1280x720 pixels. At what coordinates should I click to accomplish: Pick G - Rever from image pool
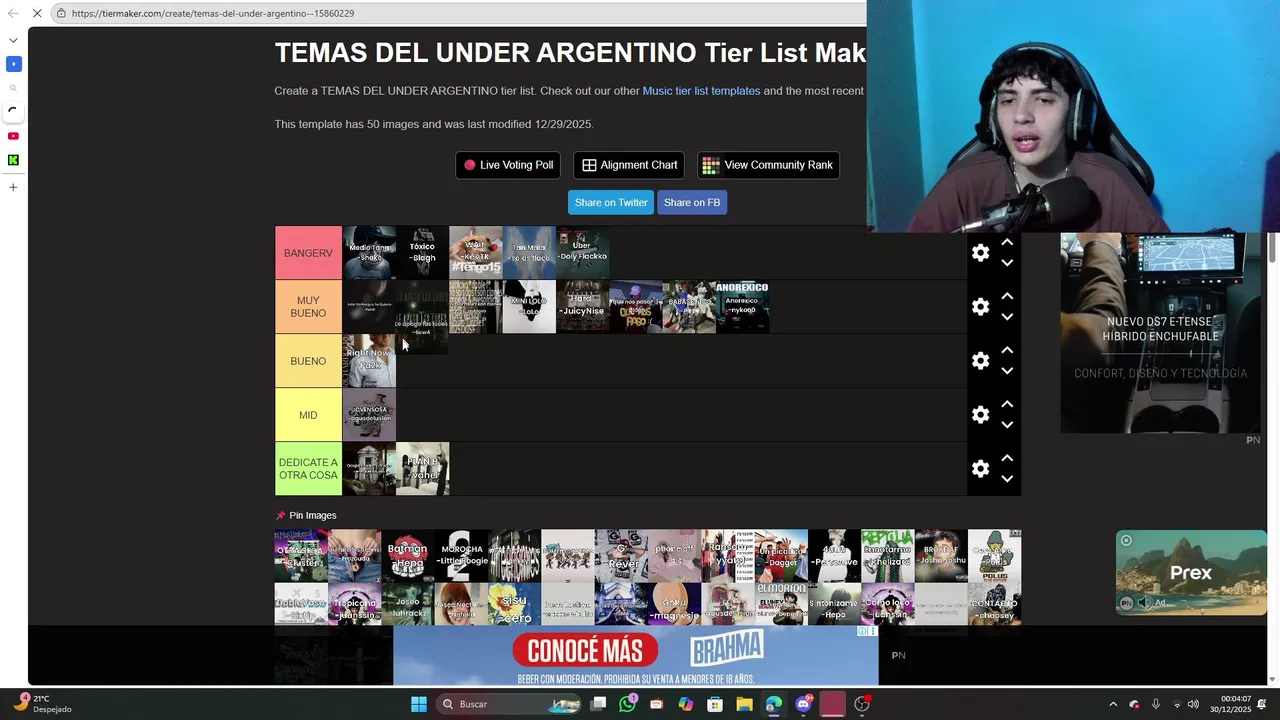tap(621, 556)
